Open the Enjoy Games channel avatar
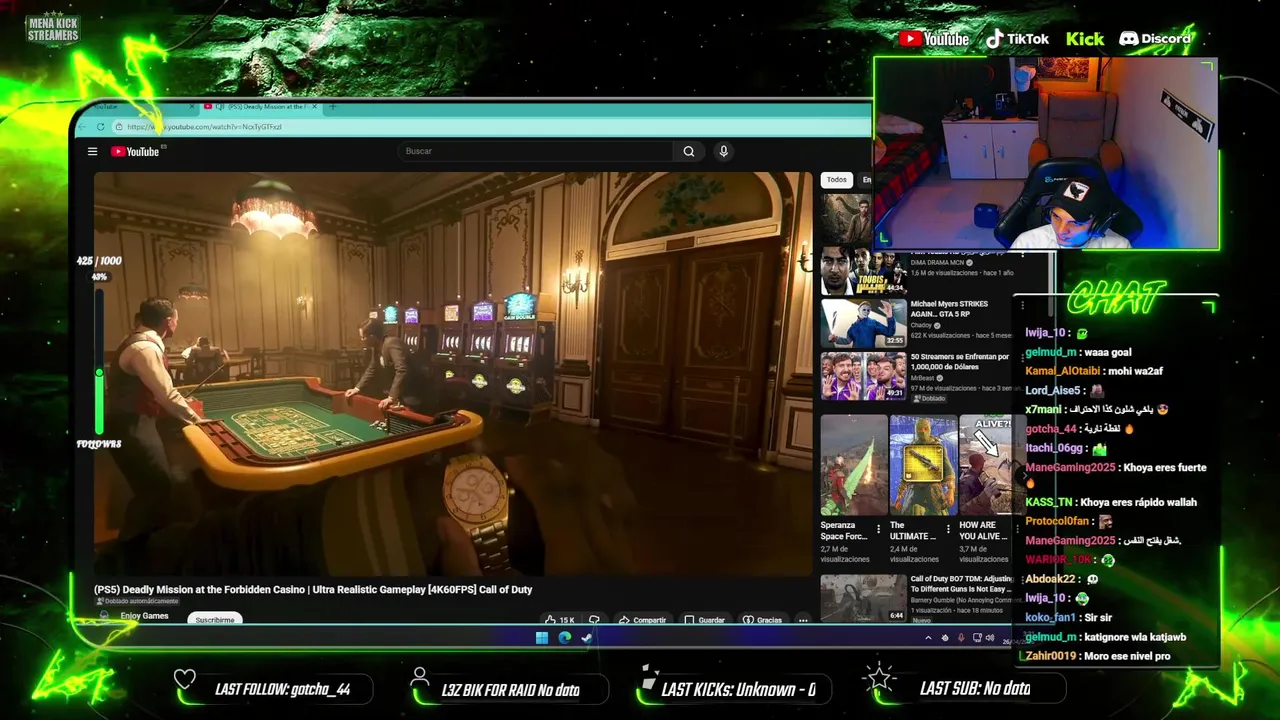 [103, 617]
